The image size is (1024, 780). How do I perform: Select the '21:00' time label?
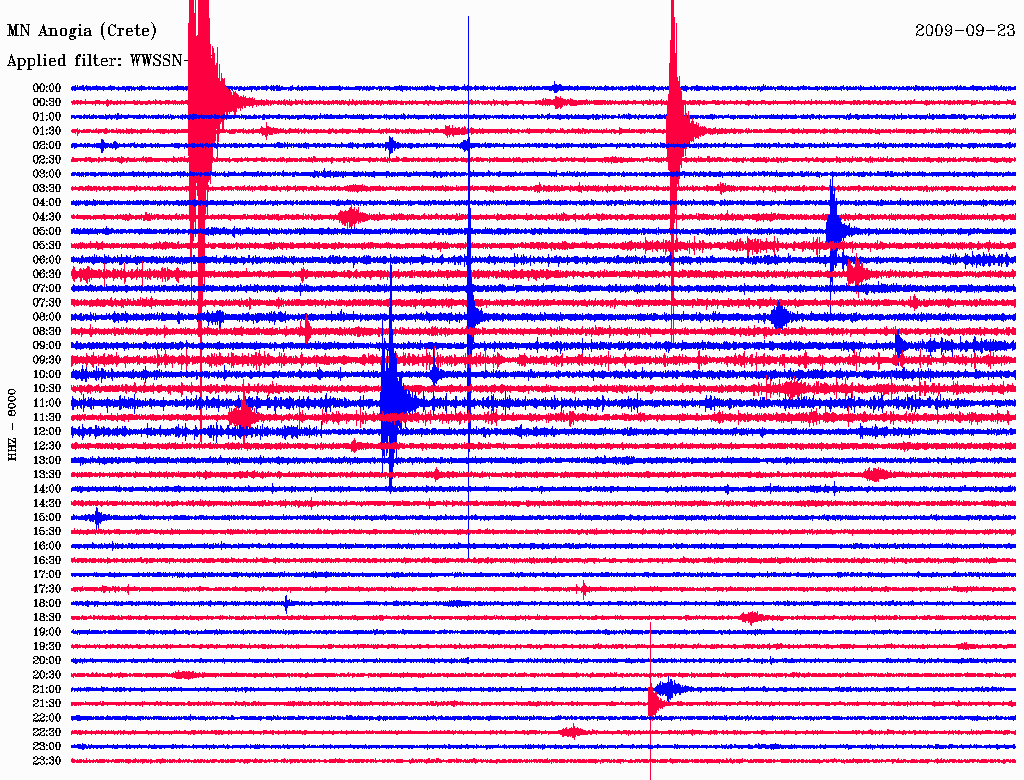pos(47,689)
